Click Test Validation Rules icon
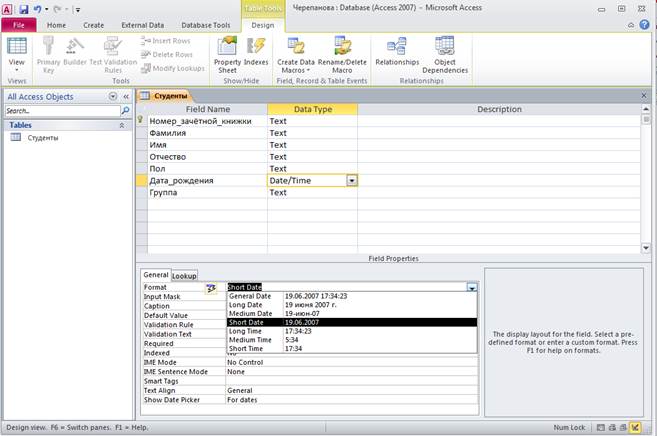 [113, 54]
